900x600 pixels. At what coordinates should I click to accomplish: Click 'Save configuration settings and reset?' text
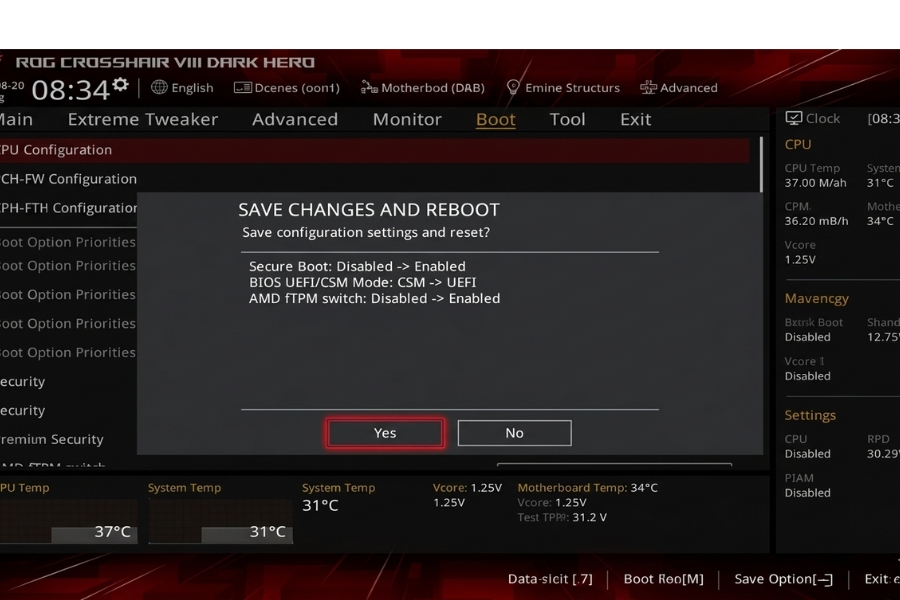tap(366, 233)
